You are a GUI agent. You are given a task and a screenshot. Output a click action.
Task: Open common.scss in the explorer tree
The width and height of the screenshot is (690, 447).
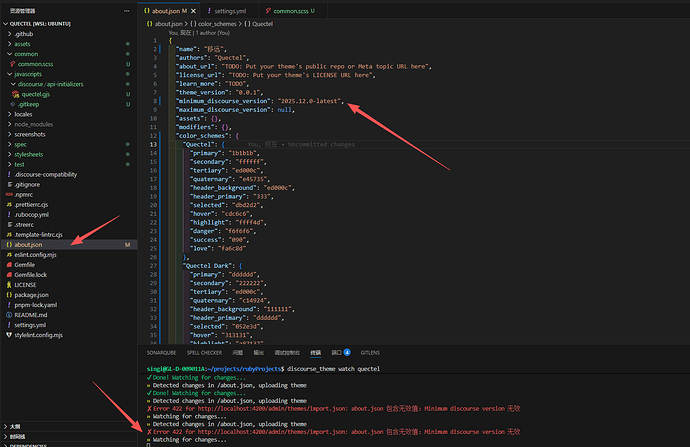35,64
